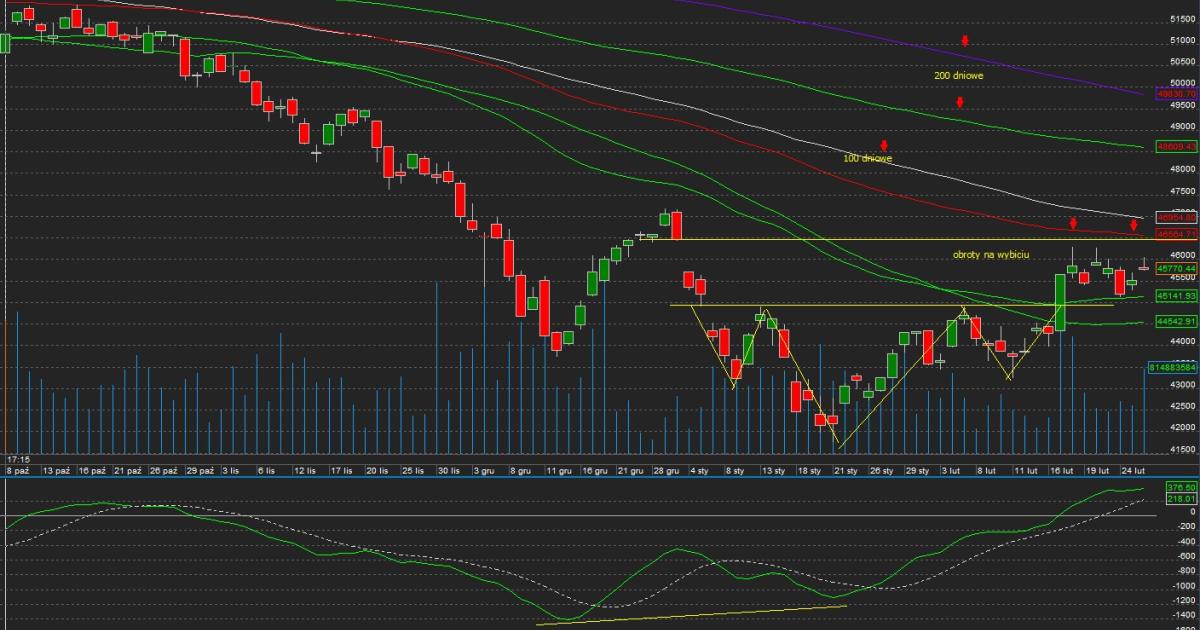
Task: Click the purple price label 49836.70
Action: (1176, 93)
